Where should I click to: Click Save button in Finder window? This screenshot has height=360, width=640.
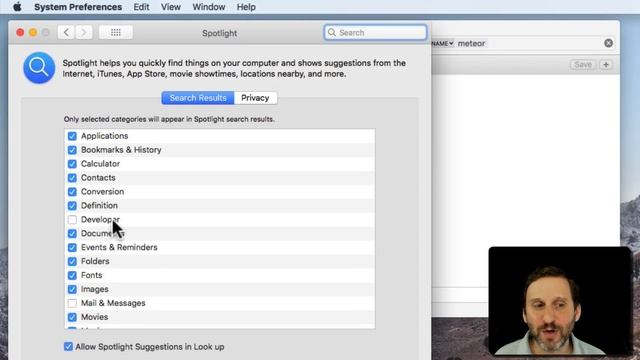(x=583, y=64)
